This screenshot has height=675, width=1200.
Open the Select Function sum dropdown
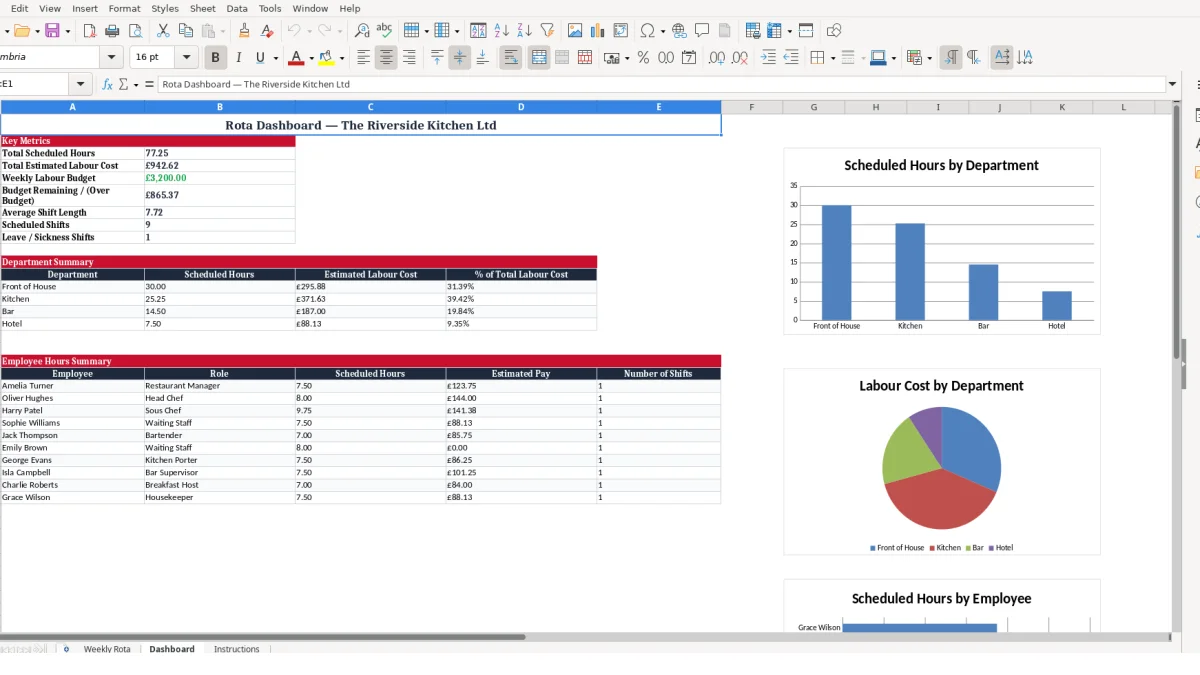(x=136, y=85)
